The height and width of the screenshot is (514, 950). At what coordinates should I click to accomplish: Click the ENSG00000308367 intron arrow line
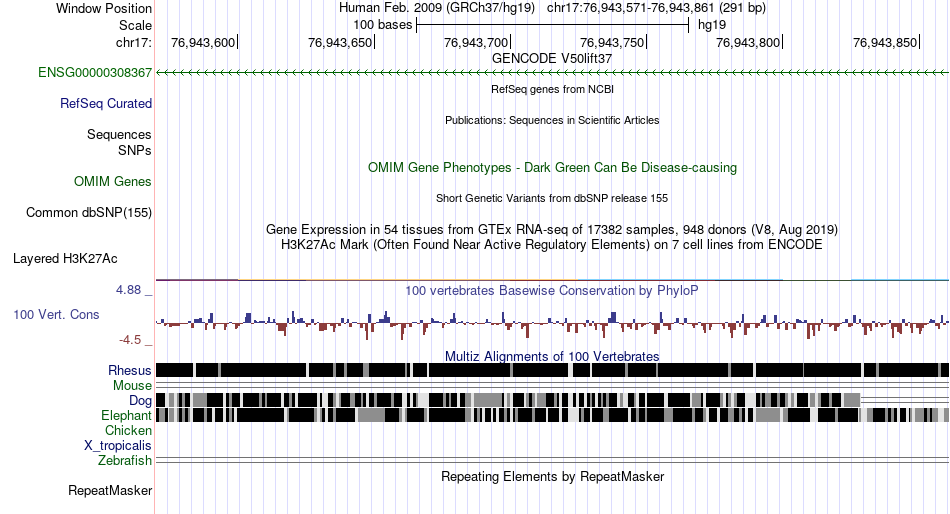[553, 73]
